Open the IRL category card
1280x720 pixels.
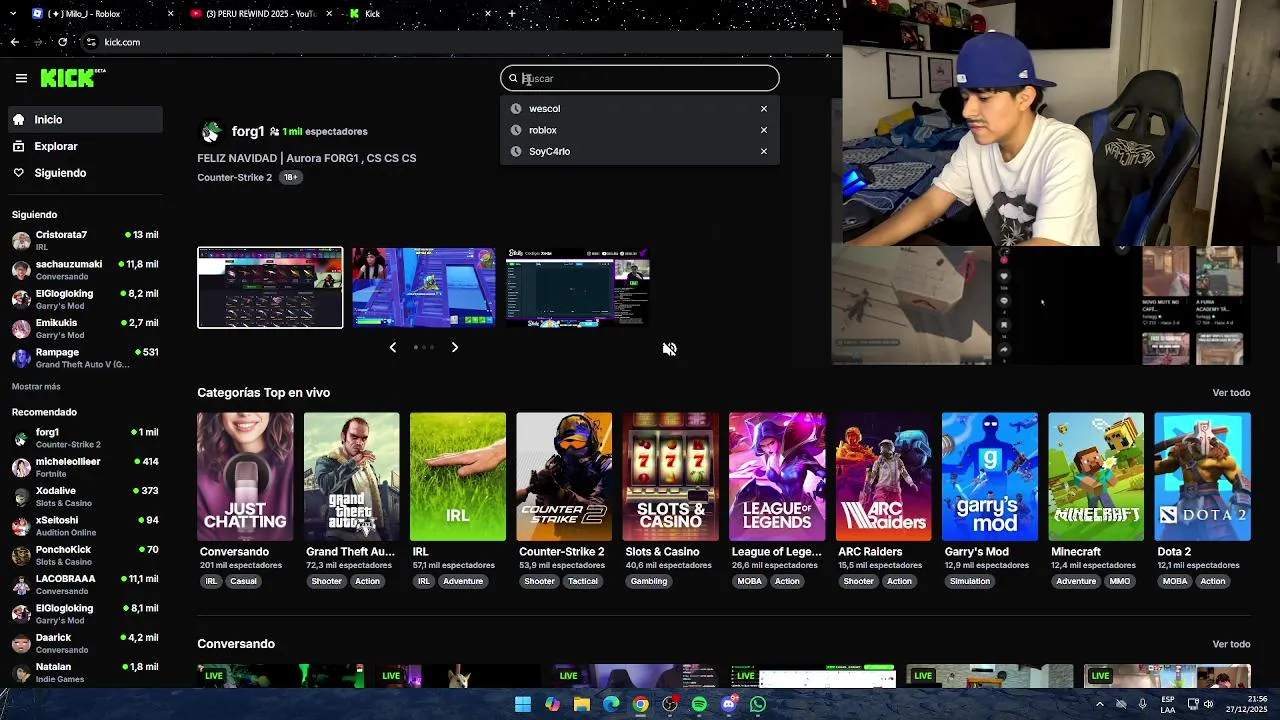point(458,477)
